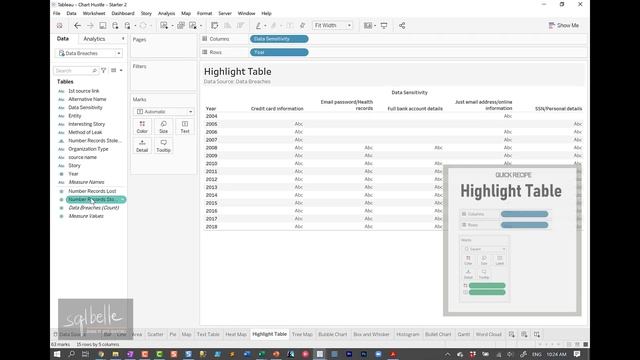This screenshot has height=360, width=640.
Task: Click the 2008 year row header
Action: coord(211,148)
